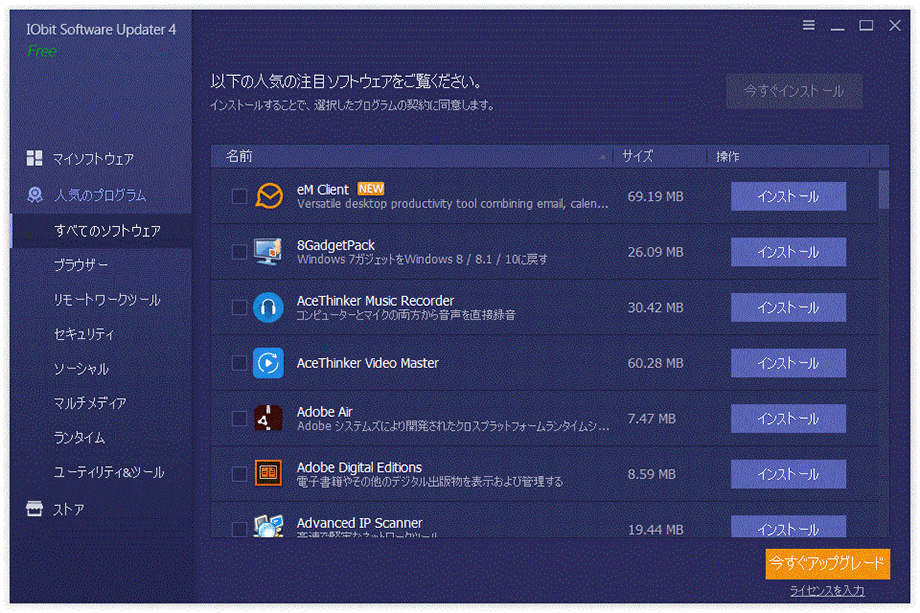Select the セキュリティ category
This screenshot has height=613, width=920.
(84, 334)
